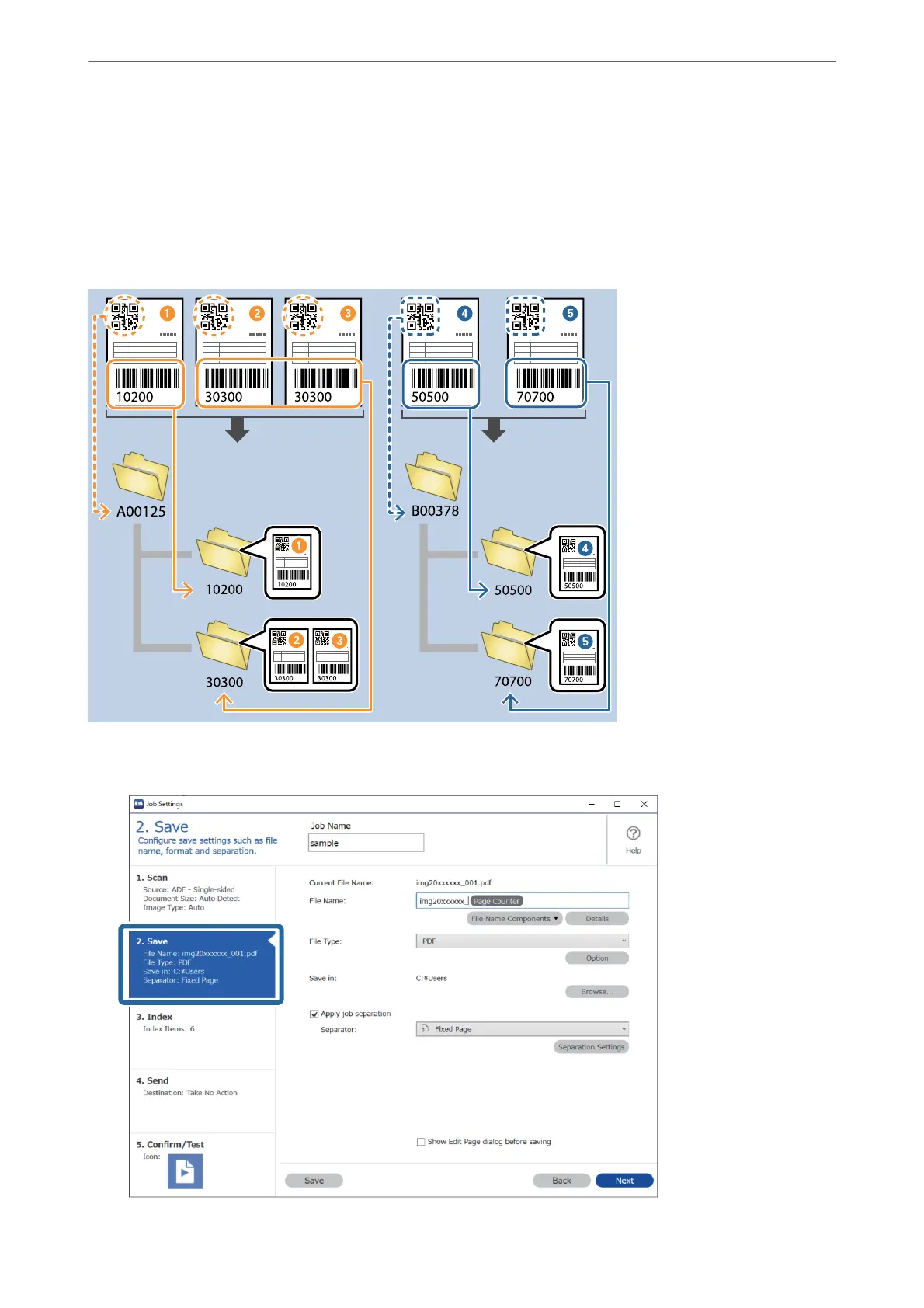
Task: Click the Index Items: 6 text
Action: click(x=168, y=1028)
